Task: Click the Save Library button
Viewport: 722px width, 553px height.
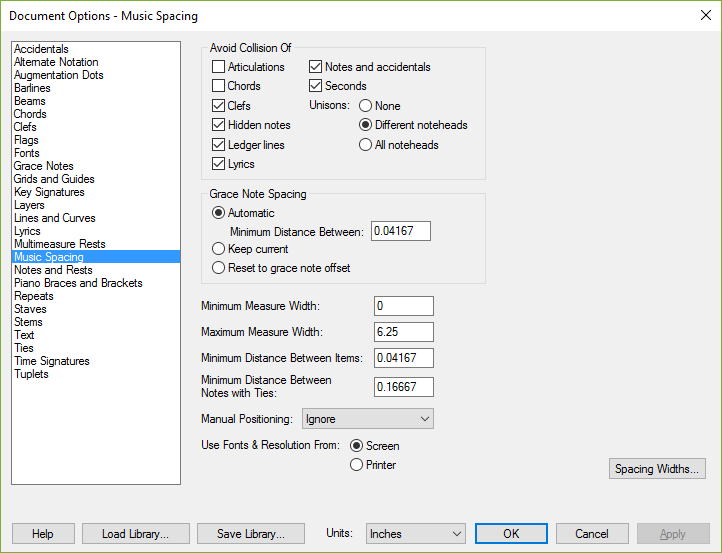Action: [x=251, y=534]
